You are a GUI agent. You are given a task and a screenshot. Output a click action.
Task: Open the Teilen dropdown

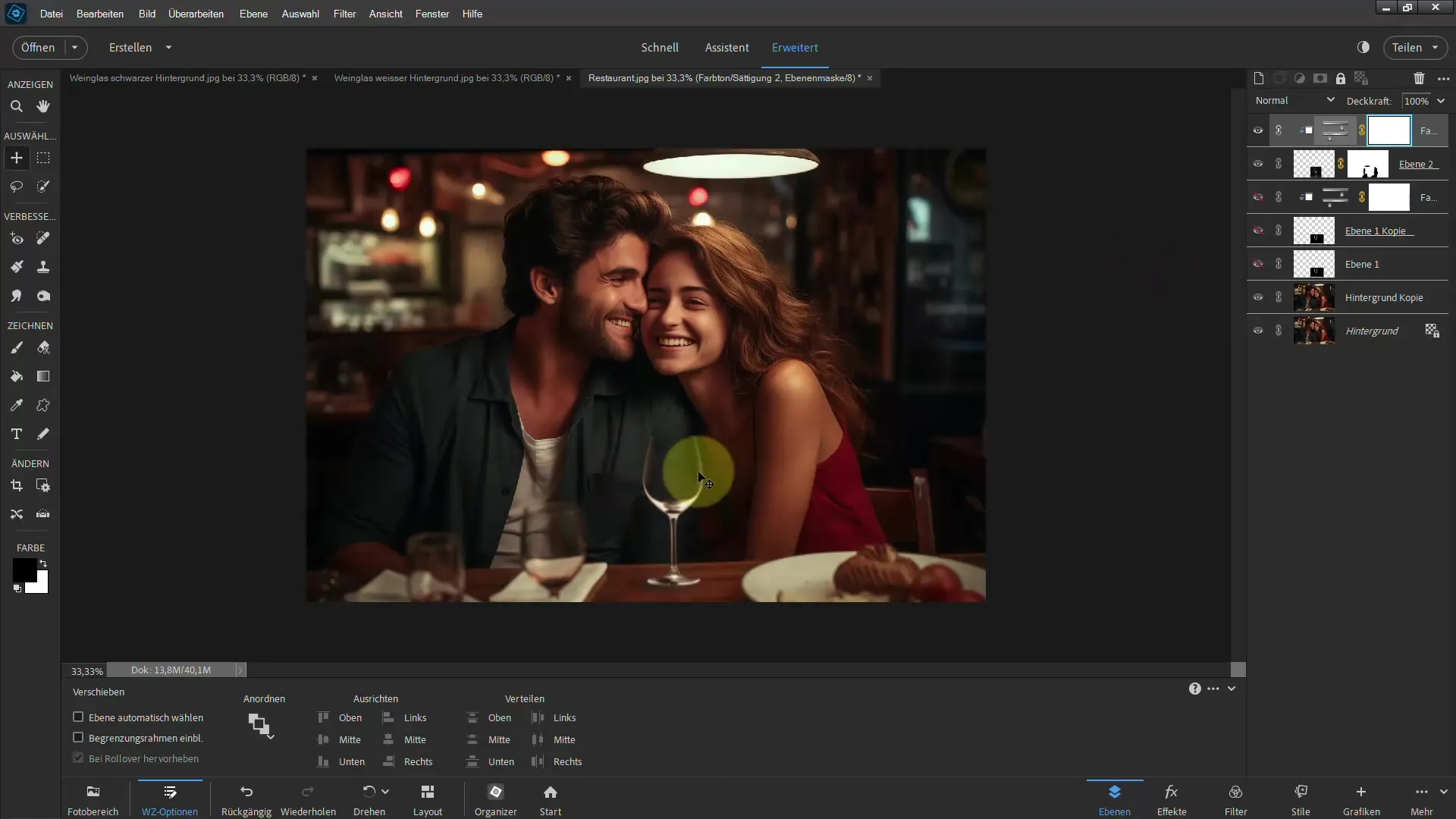[1415, 47]
